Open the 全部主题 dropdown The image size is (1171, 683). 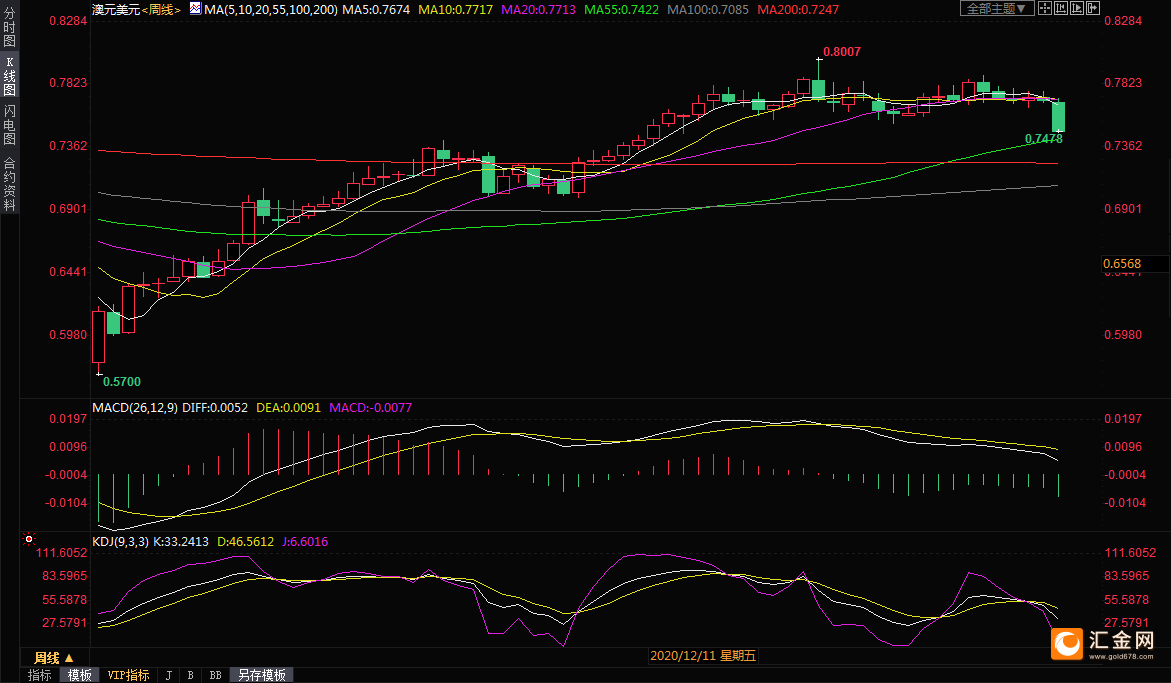(x=996, y=9)
